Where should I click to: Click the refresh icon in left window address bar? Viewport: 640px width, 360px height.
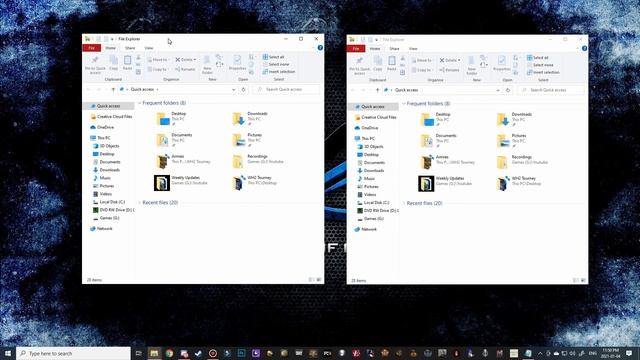click(243, 89)
